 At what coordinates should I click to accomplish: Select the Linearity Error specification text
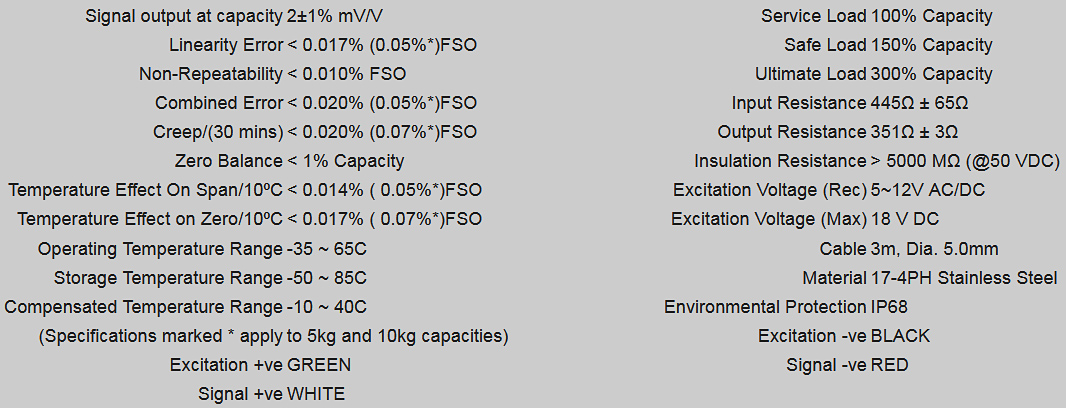point(323,45)
